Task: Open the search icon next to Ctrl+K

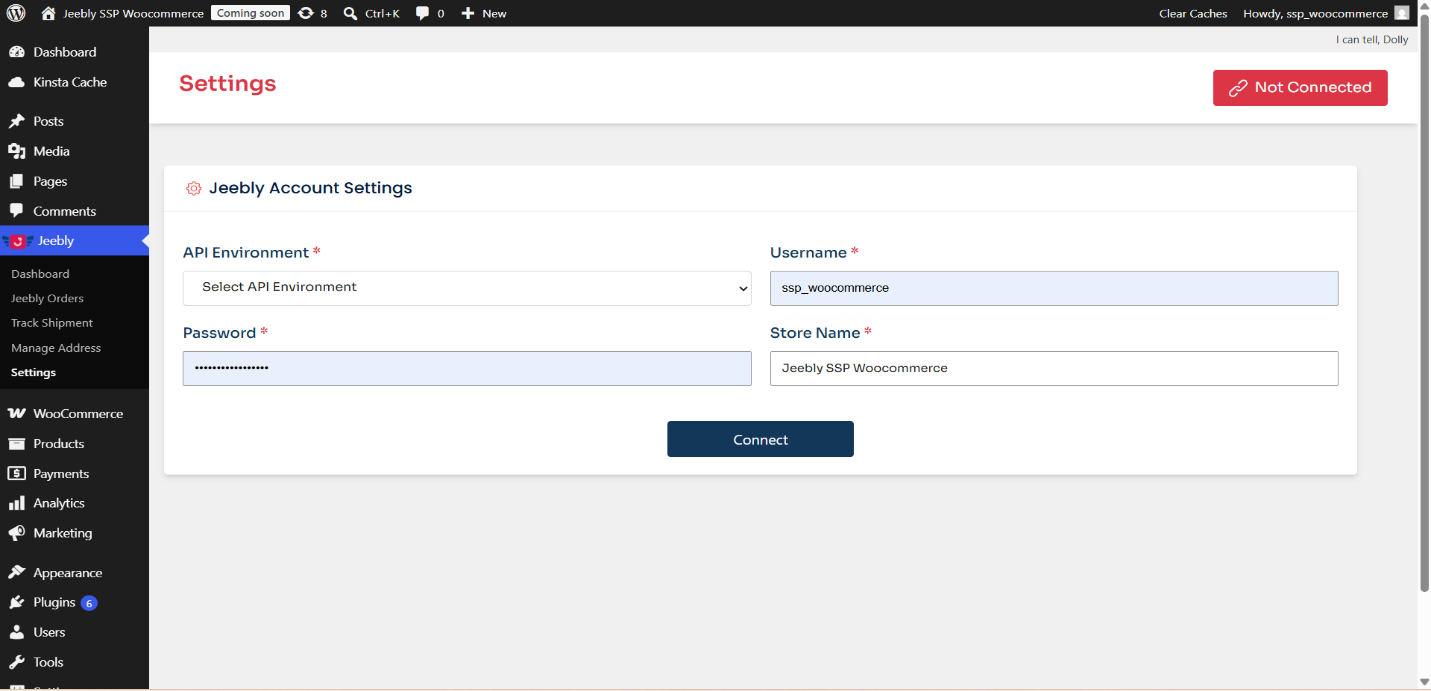Action: [350, 13]
